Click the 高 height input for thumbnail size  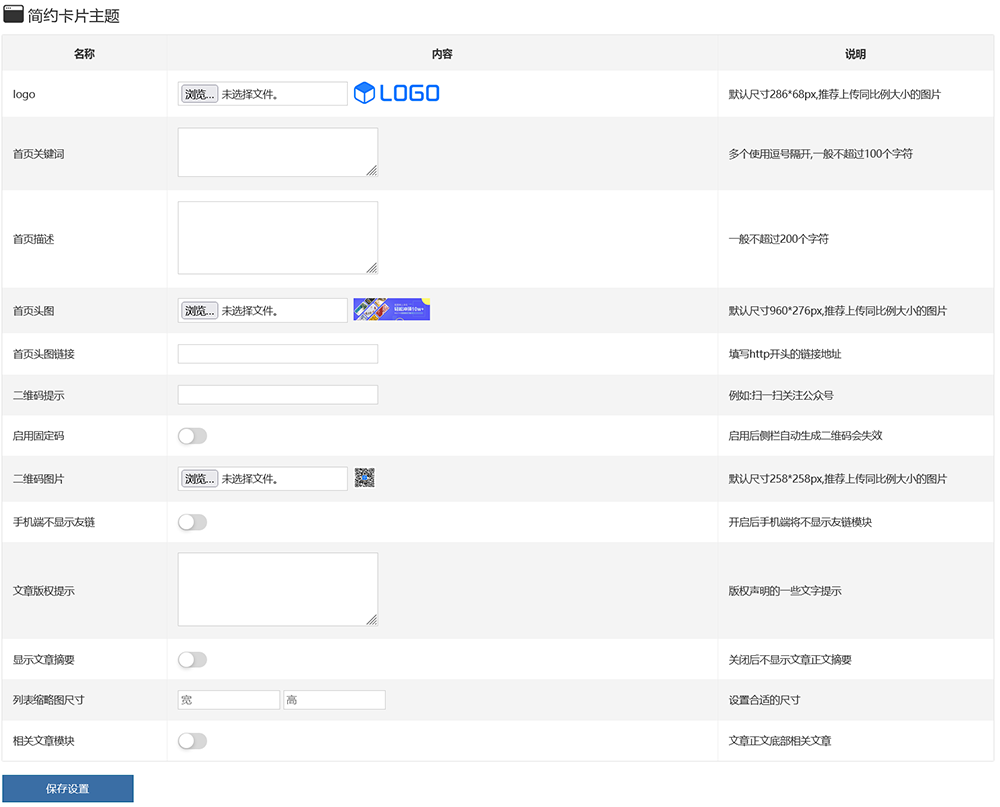334,699
